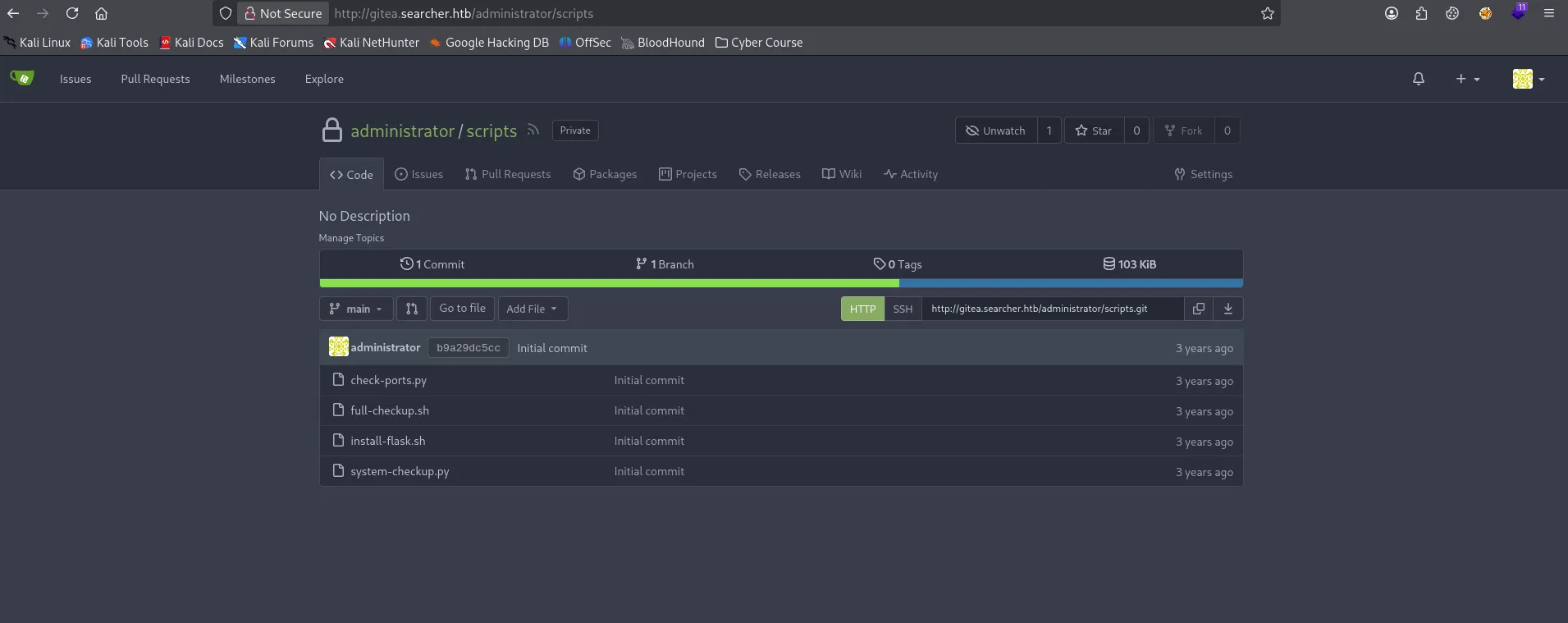
Task: Click the shield tracking protection icon
Action: 226,13
